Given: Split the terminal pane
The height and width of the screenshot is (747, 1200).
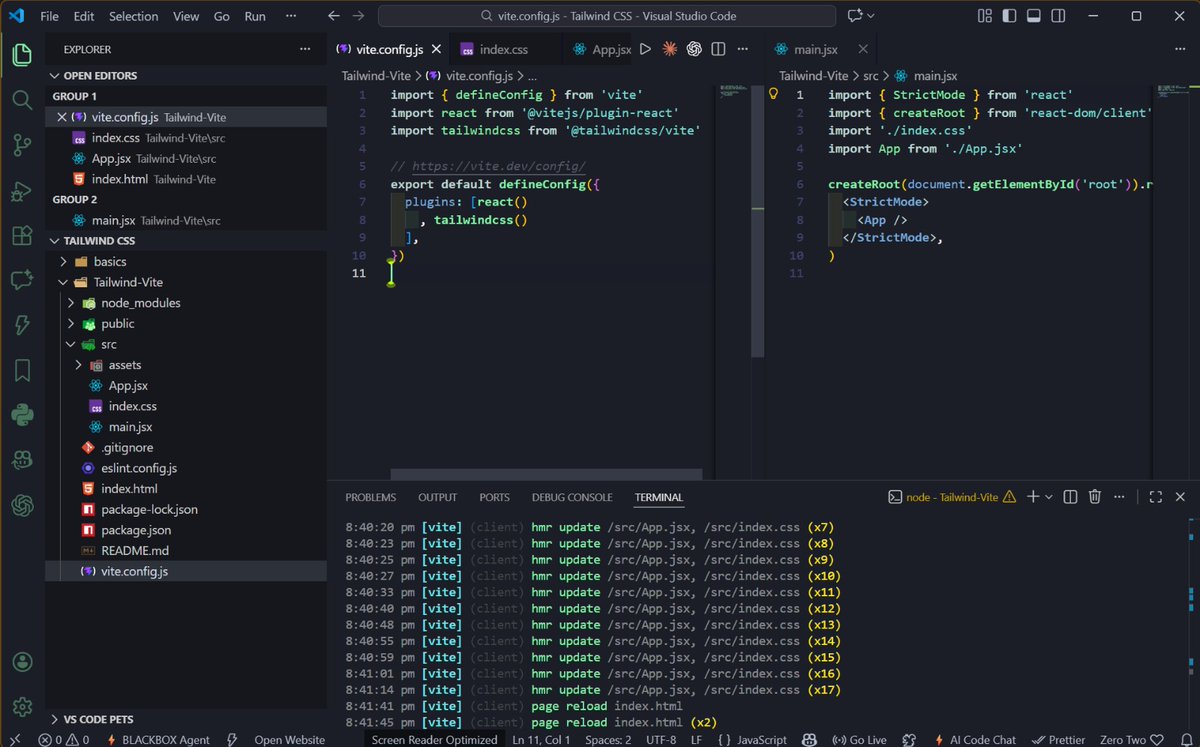Looking at the screenshot, I should [1070, 497].
